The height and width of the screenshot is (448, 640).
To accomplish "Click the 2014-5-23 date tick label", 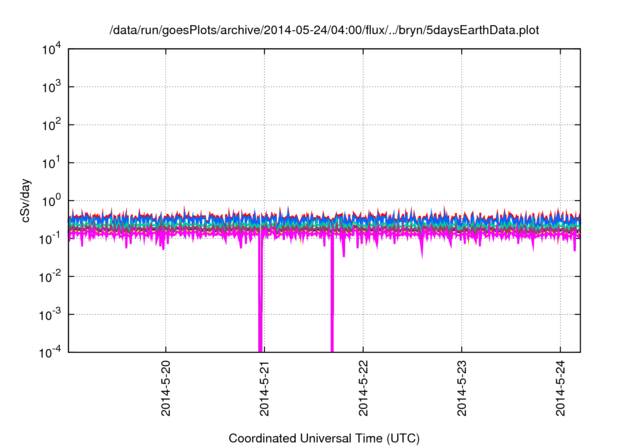I will pyautogui.click(x=462, y=388).
